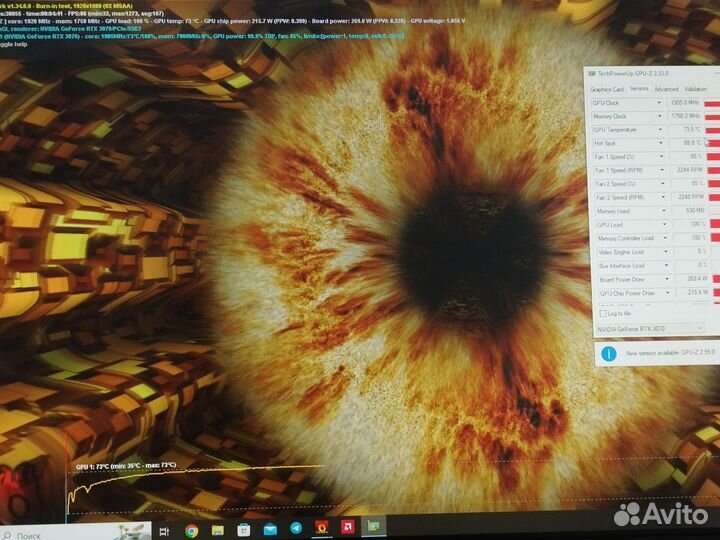Open Telegram from the taskbar

[x=296, y=528]
